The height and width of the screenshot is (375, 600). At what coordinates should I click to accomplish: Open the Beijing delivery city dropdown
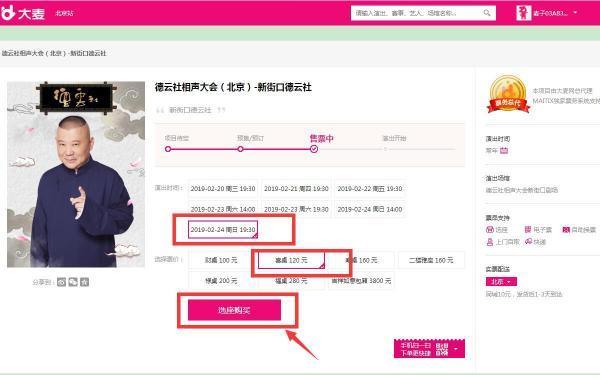pos(501,282)
